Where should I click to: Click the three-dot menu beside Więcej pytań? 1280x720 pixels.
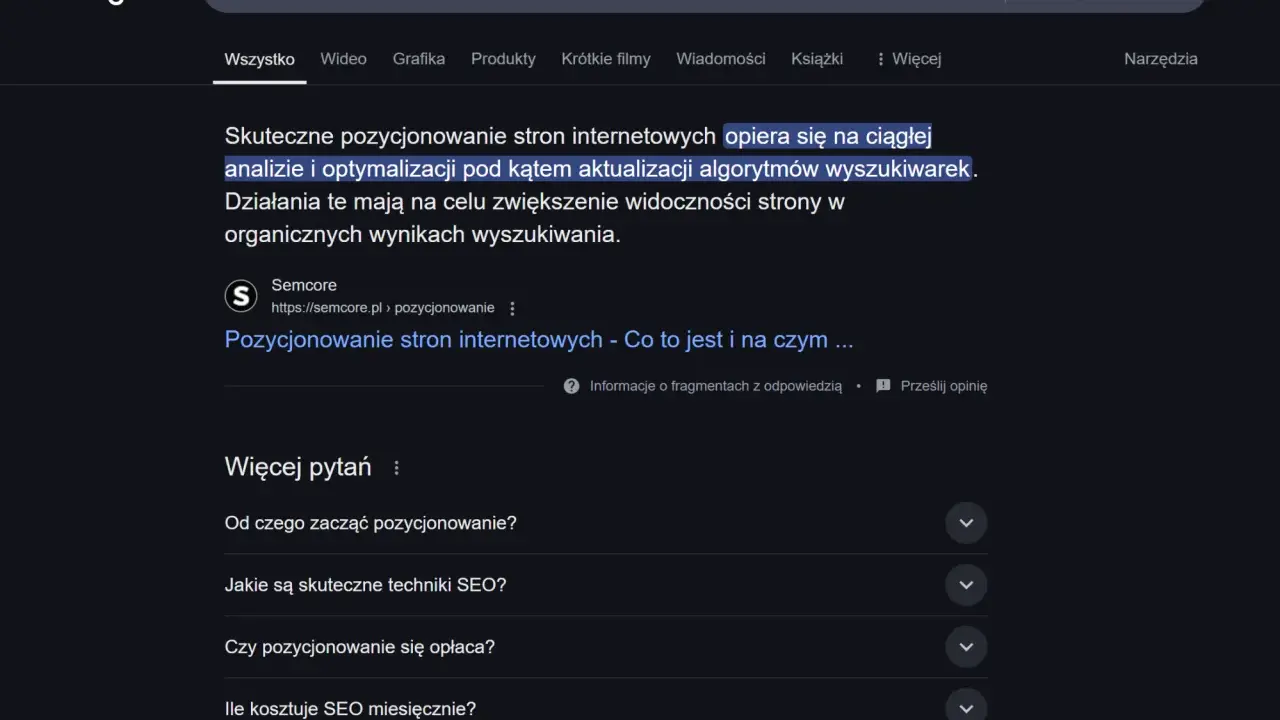coord(397,468)
